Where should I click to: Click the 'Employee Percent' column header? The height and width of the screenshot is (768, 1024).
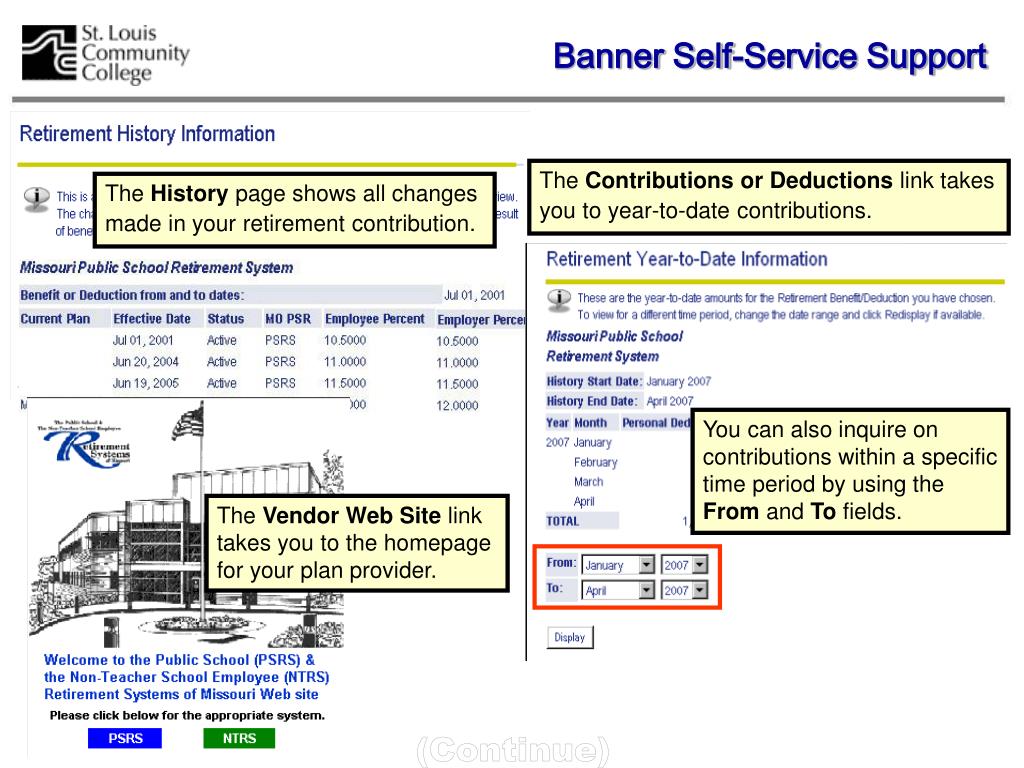(375, 319)
